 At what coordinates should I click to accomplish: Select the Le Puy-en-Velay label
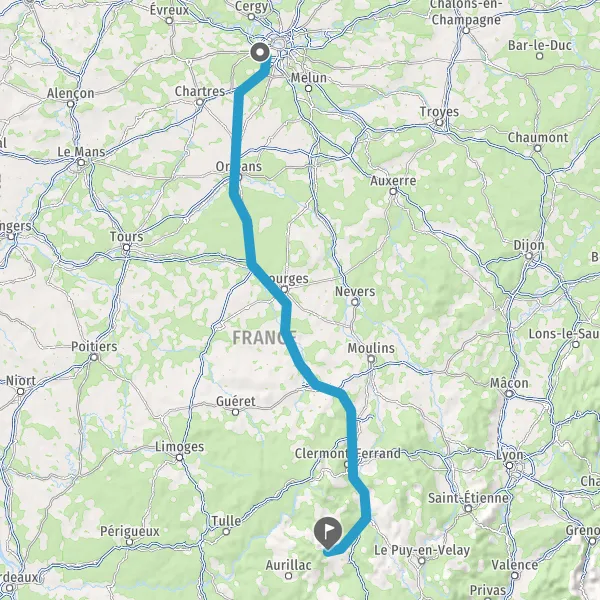point(422,550)
